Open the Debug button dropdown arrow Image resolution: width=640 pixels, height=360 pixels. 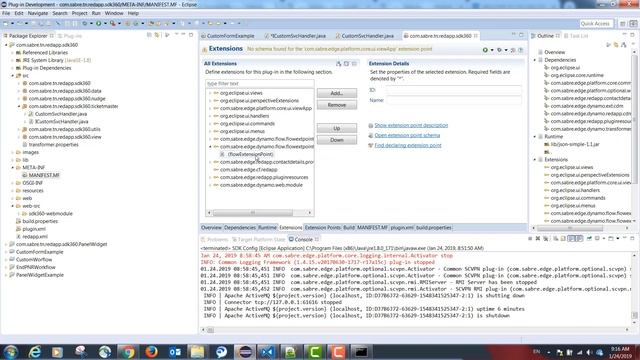click(x=91, y=24)
